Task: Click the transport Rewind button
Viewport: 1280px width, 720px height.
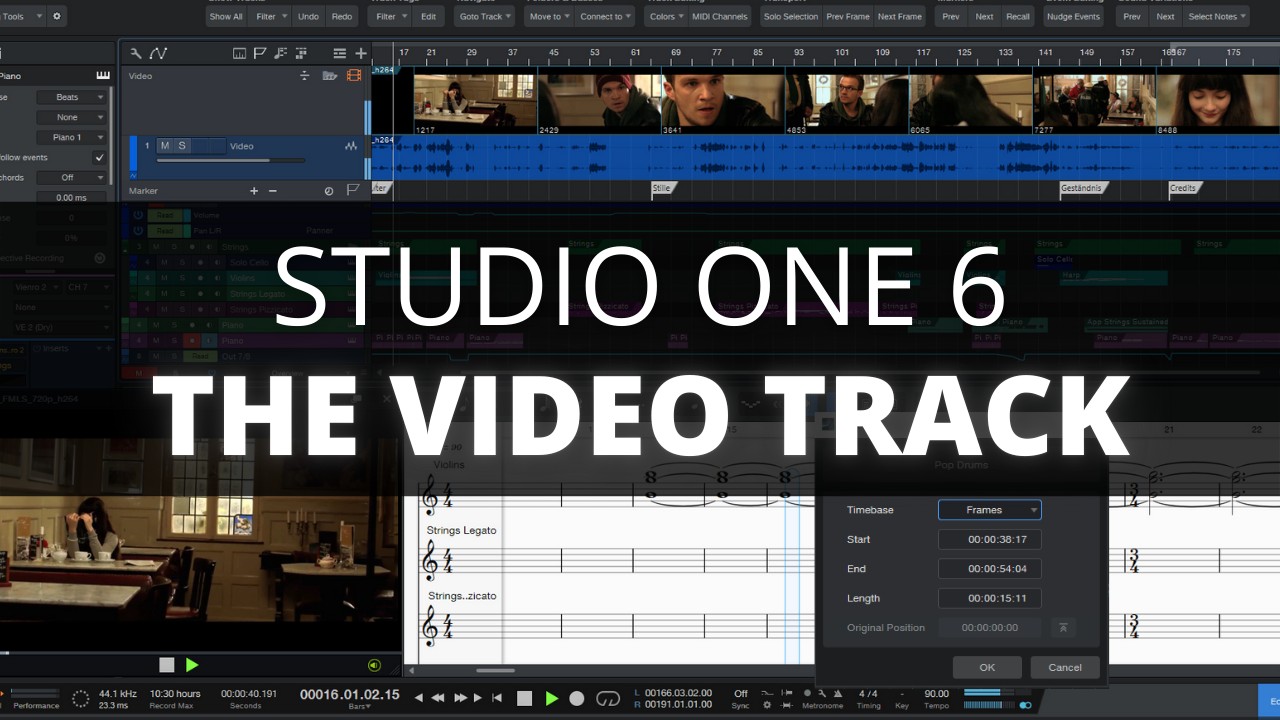Action: 438,698
